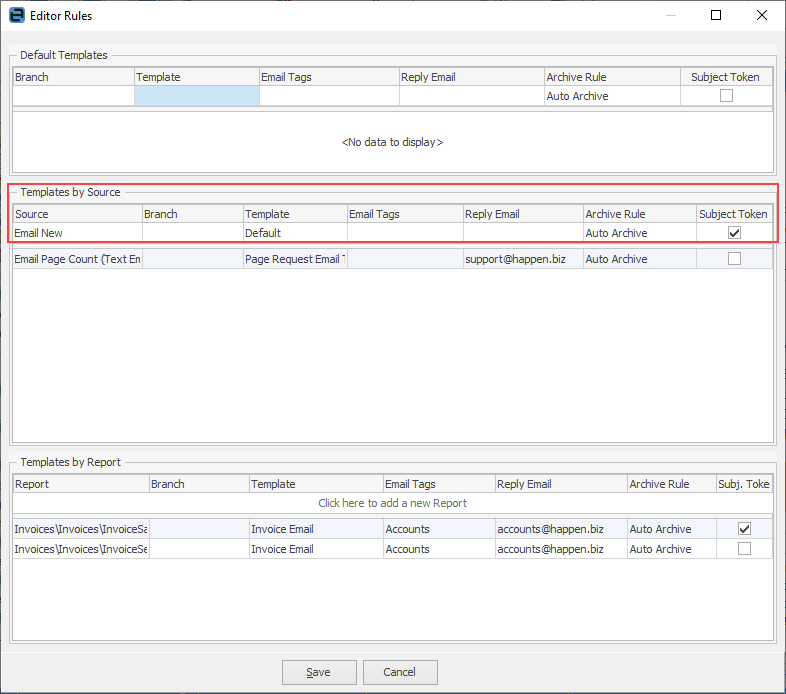This screenshot has height=694, width=786.
Task: Click here to add a new Report row
Action: (x=392, y=503)
